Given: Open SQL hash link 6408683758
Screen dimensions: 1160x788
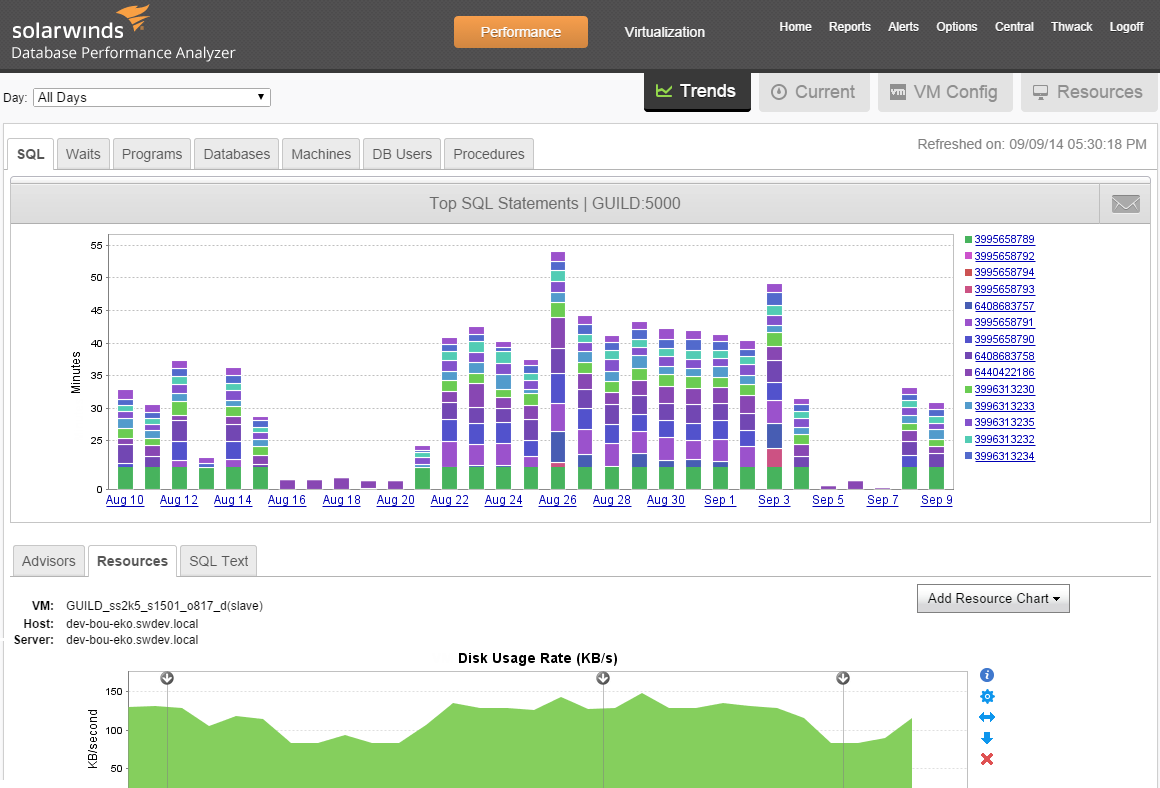Looking at the screenshot, I should (1004, 356).
